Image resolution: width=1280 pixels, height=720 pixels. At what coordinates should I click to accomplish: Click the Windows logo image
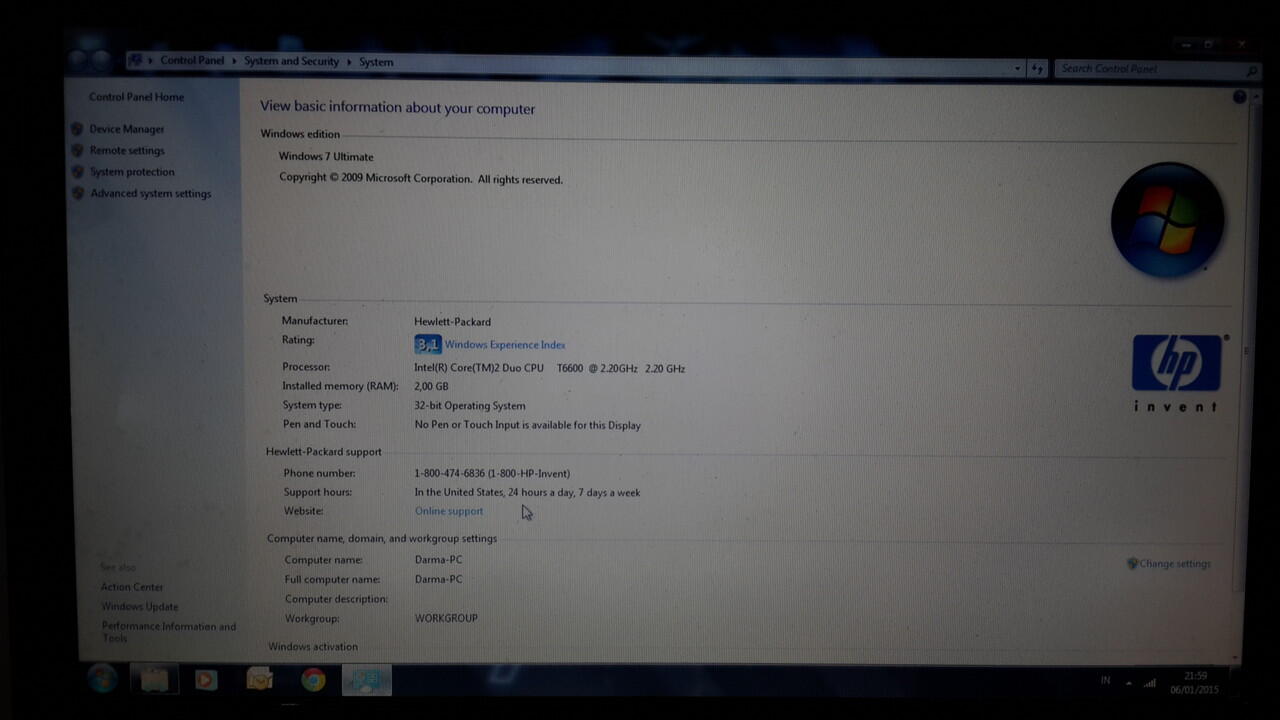(1167, 220)
